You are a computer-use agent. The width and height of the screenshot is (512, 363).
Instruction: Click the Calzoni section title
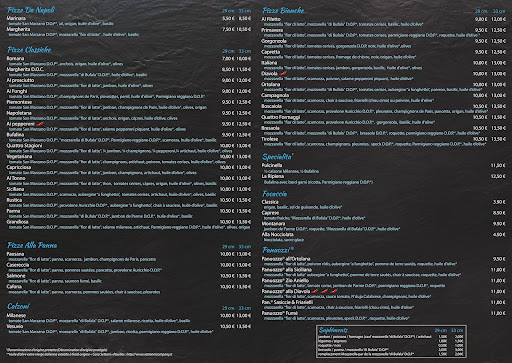point(18,306)
